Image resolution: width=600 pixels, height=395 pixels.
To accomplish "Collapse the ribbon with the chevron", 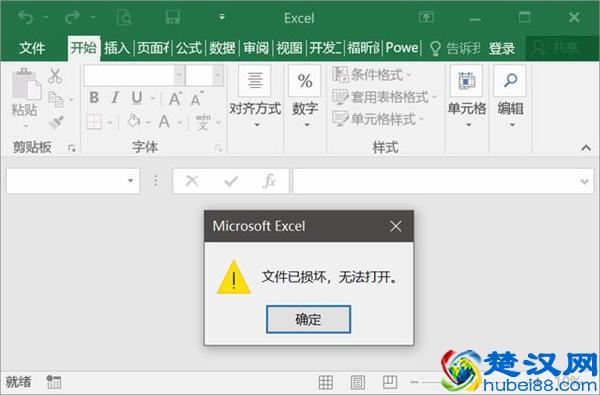I will click(586, 148).
